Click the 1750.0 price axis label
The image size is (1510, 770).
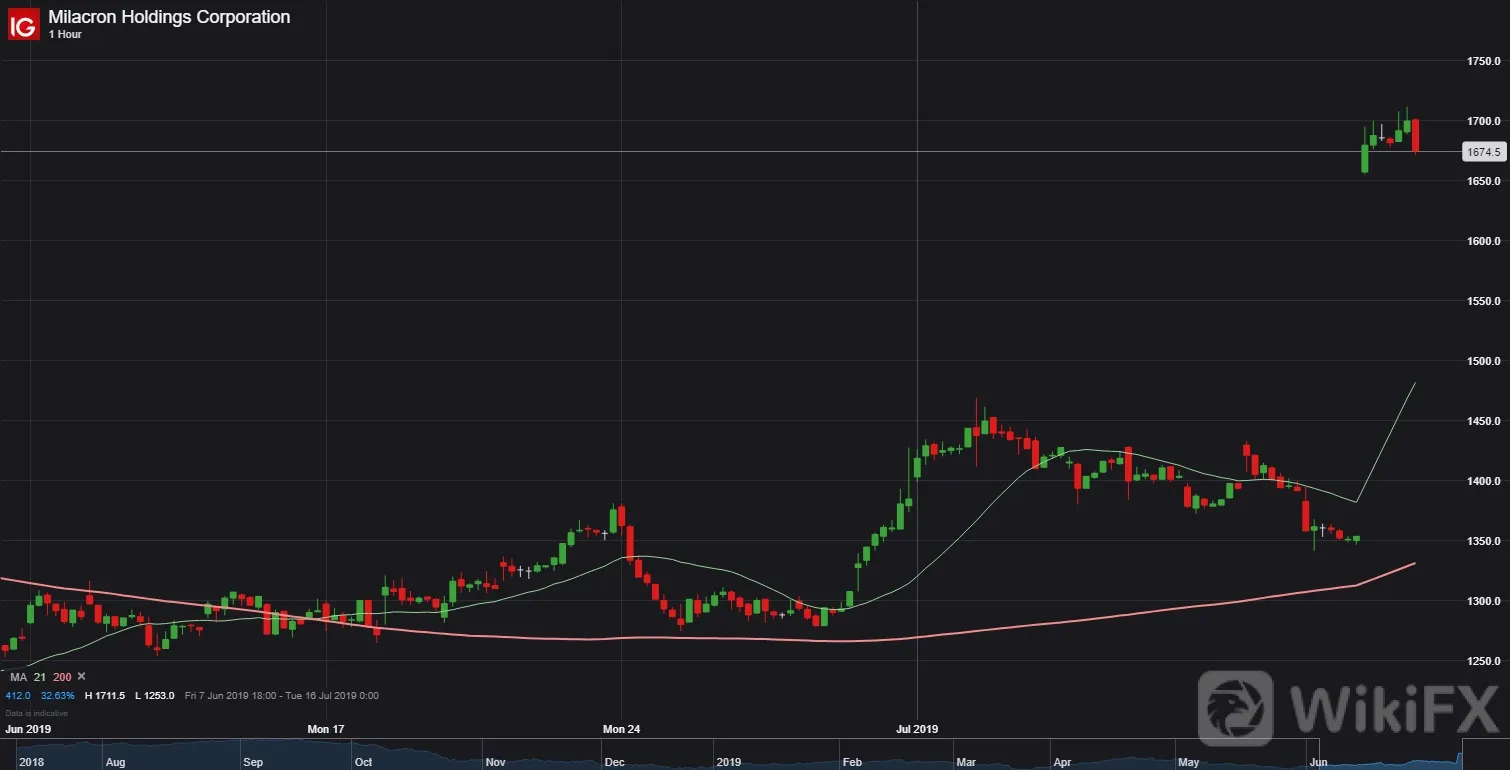(x=1484, y=62)
